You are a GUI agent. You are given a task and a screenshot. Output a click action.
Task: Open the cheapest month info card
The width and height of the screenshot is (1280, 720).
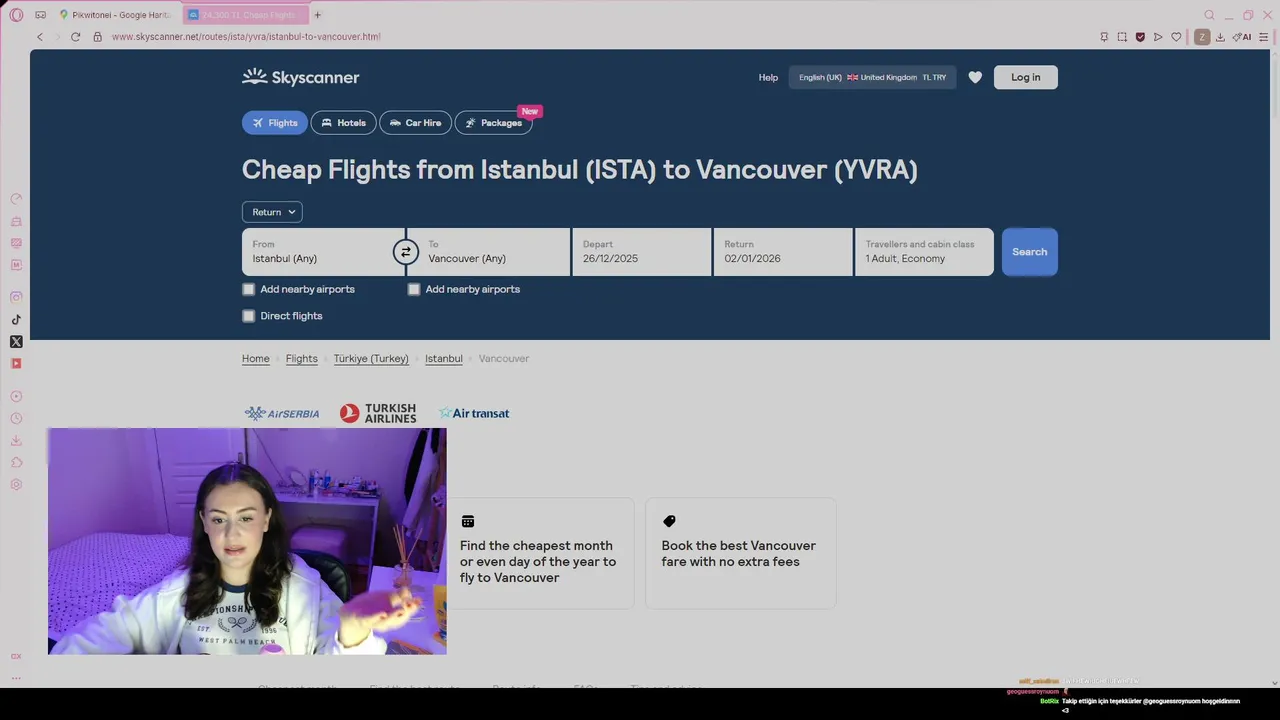[540, 553]
